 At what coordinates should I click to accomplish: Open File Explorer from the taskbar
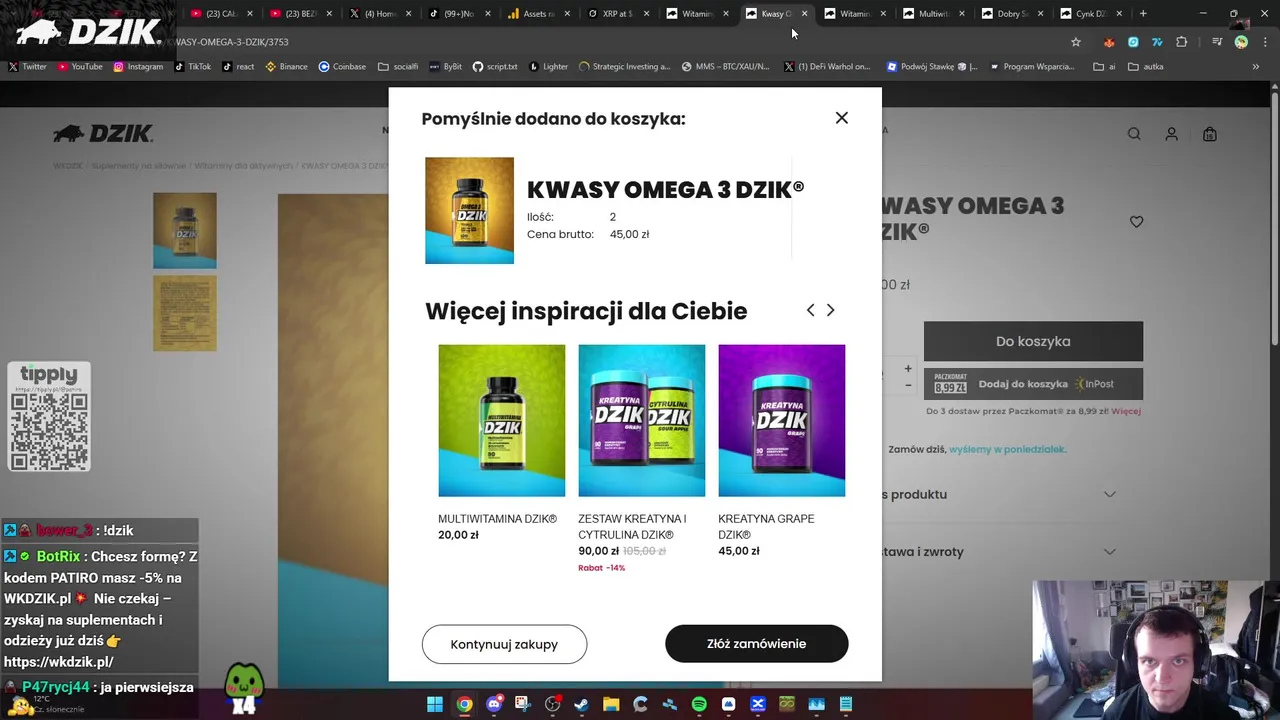tap(611, 704)
